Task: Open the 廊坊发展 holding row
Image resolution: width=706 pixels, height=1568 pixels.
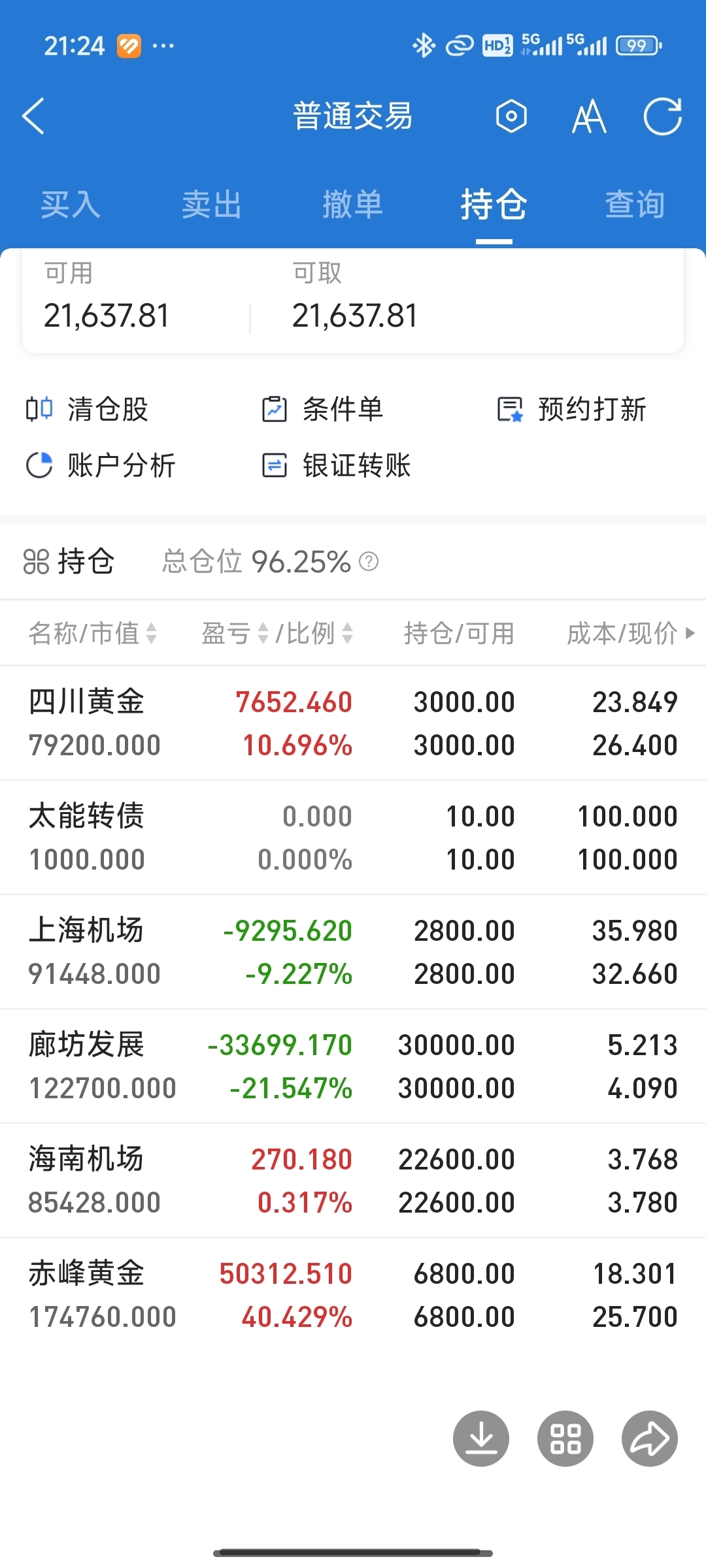Action: coord(353,1066)
